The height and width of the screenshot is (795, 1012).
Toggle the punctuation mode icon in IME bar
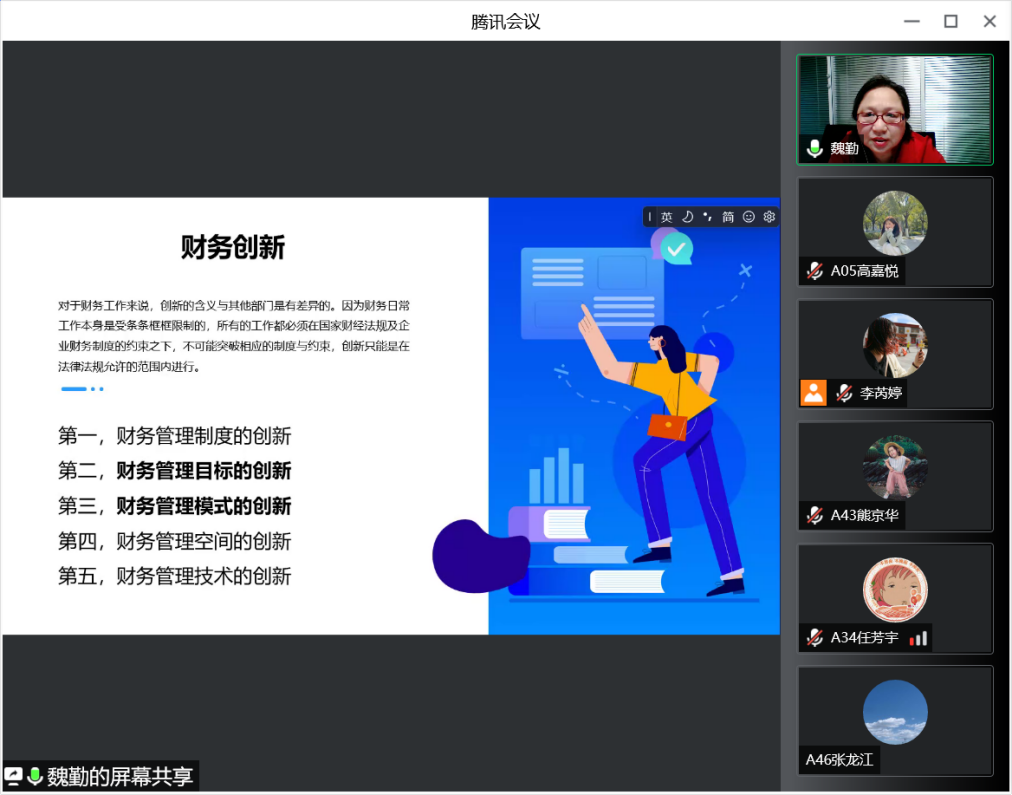click(707, 217)
